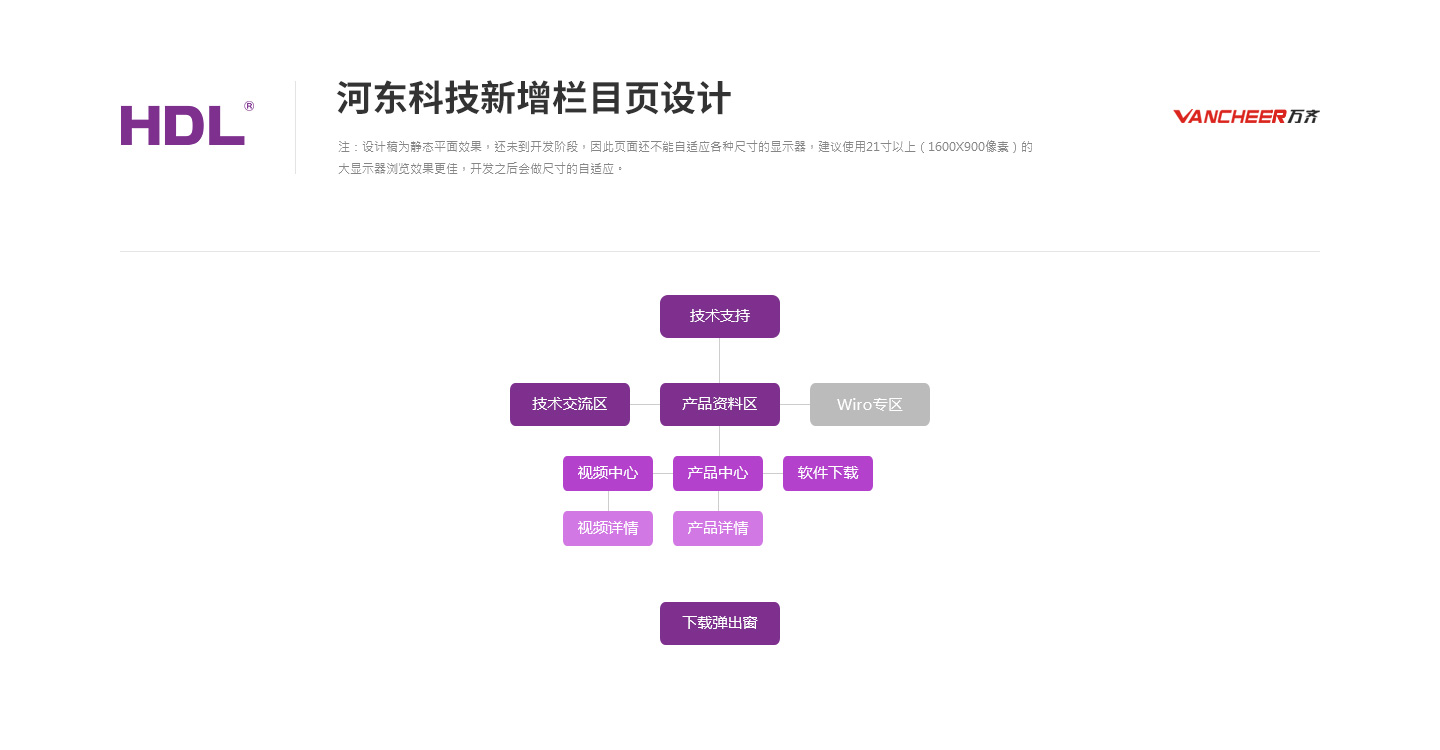Click the light purple 视频详情 box

click(x=608, y=528)
